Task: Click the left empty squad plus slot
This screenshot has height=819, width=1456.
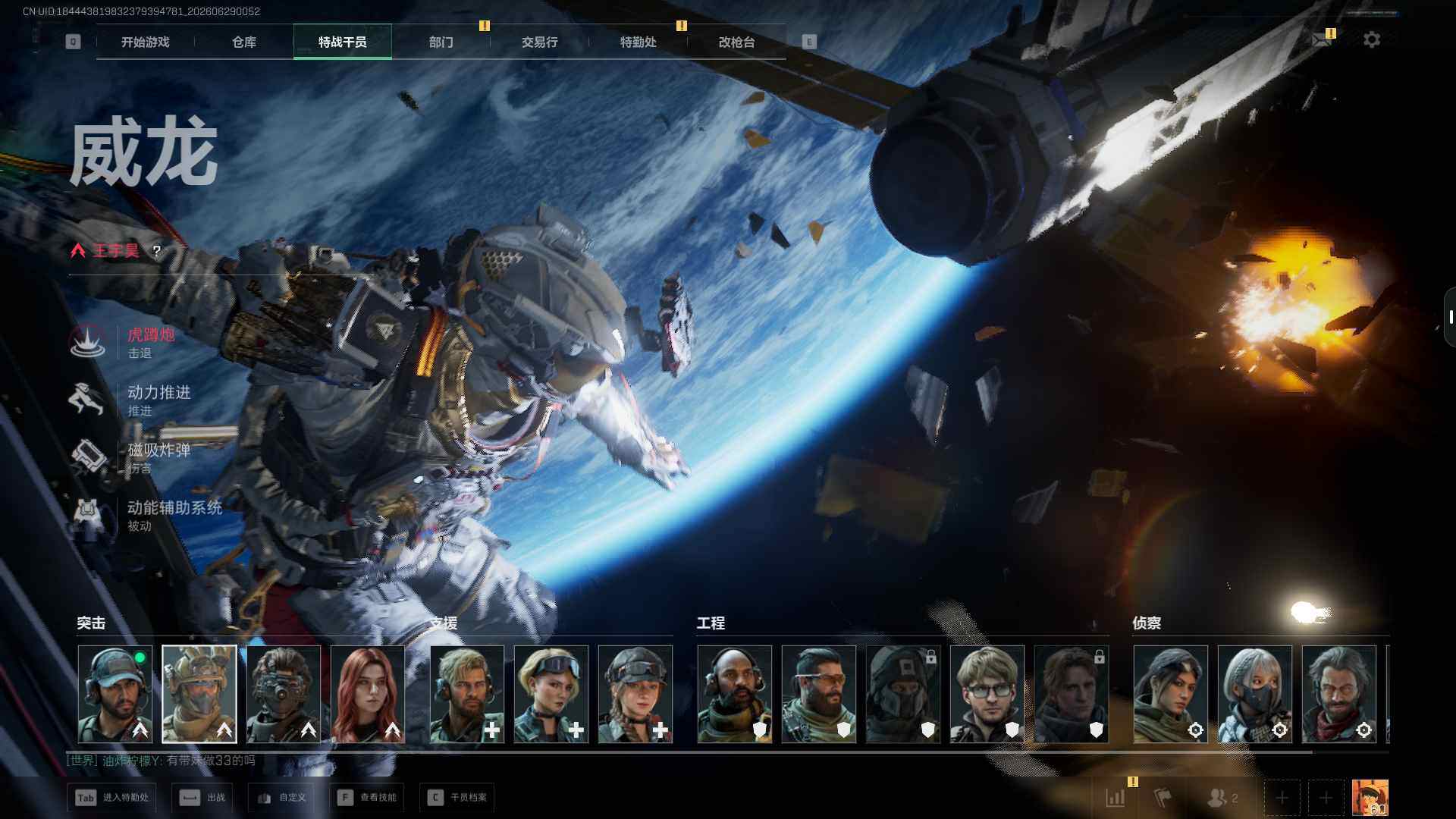Action: tap(1282, 798)
